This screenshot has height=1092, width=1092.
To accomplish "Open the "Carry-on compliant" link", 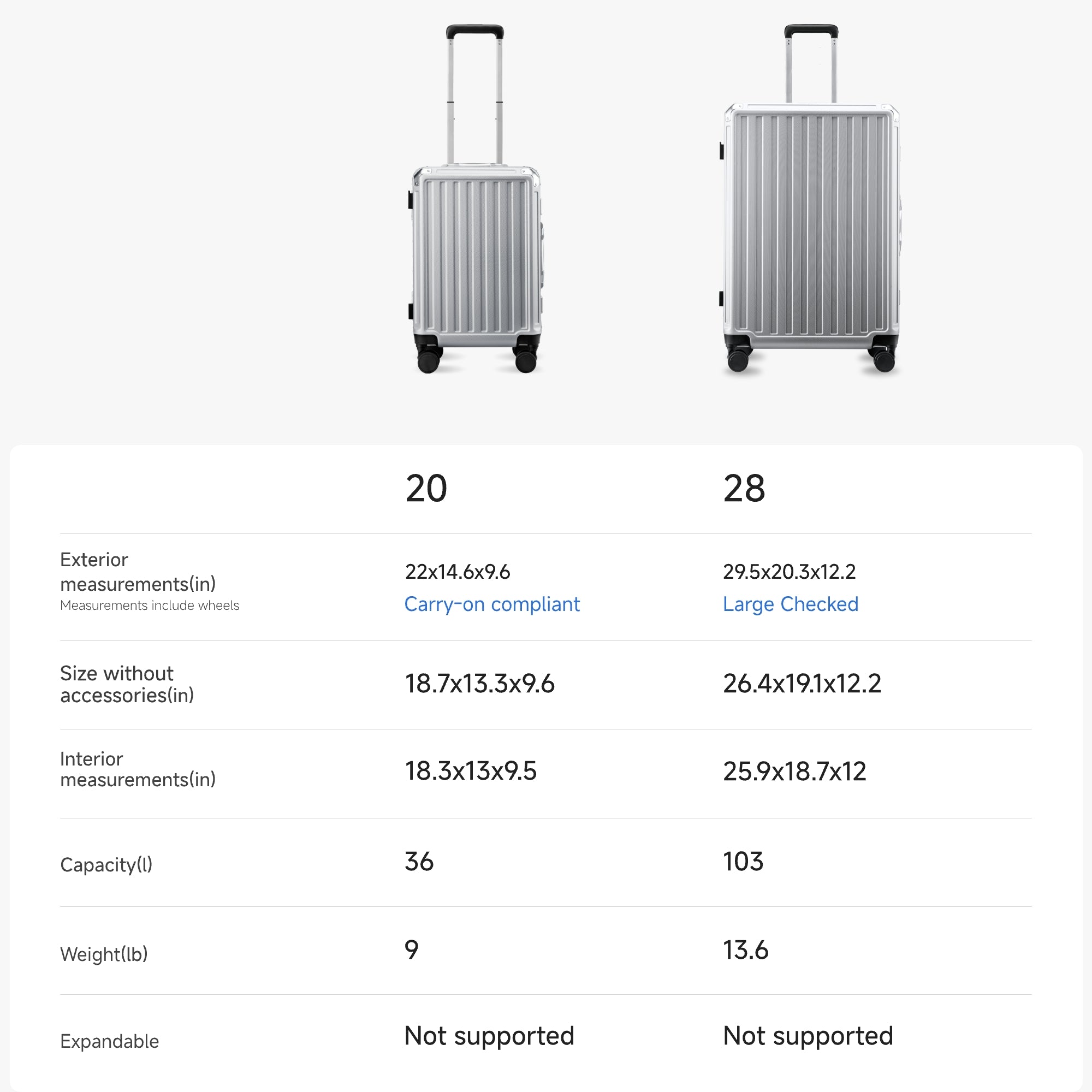I will coord(492,604).
